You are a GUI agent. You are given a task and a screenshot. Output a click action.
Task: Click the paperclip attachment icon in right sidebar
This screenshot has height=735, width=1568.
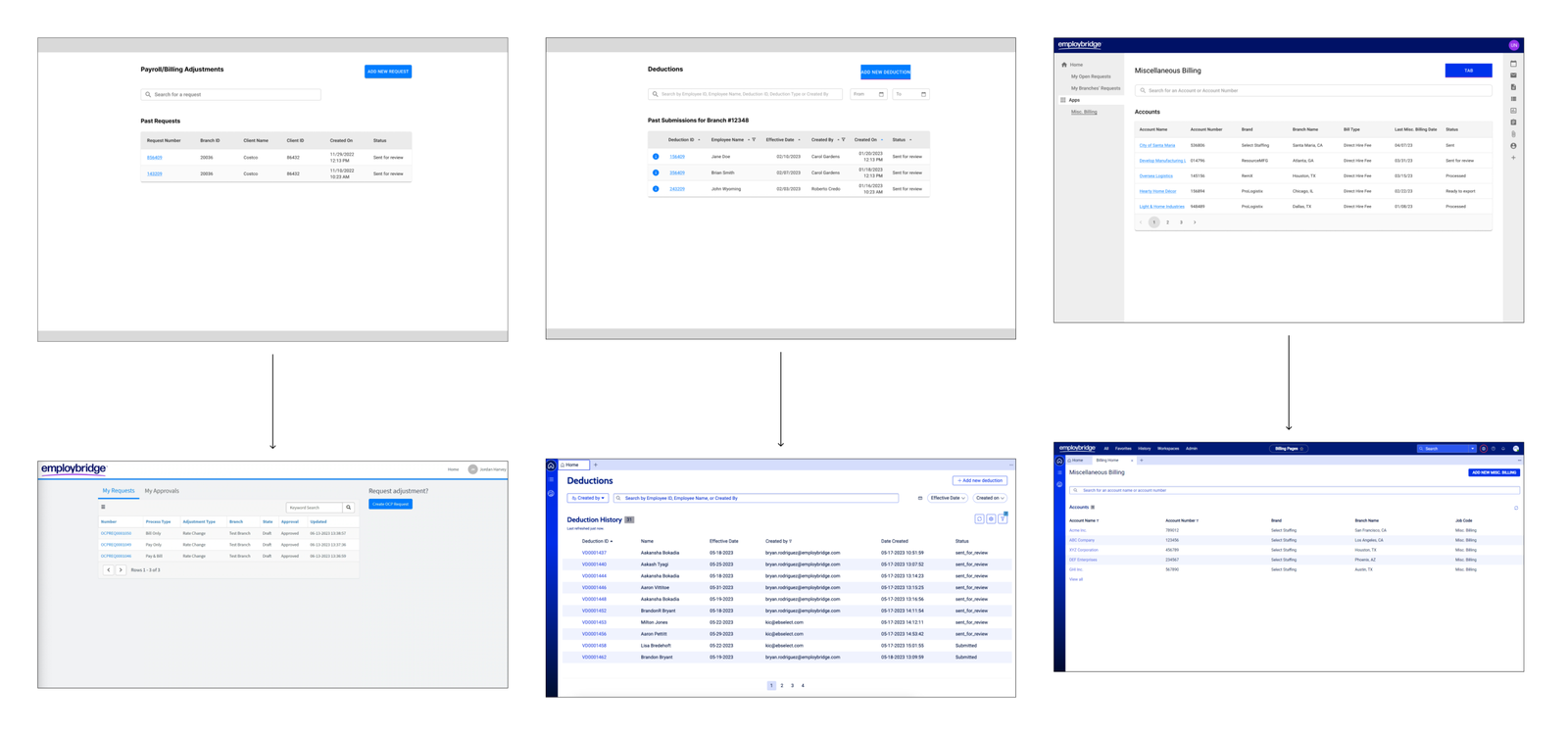1513,134
